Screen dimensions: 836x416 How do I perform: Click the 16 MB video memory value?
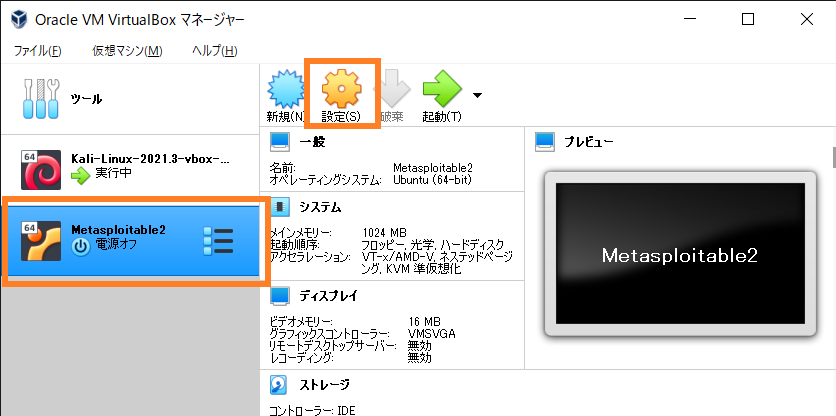pyautogui.click(x=424, y=322)
